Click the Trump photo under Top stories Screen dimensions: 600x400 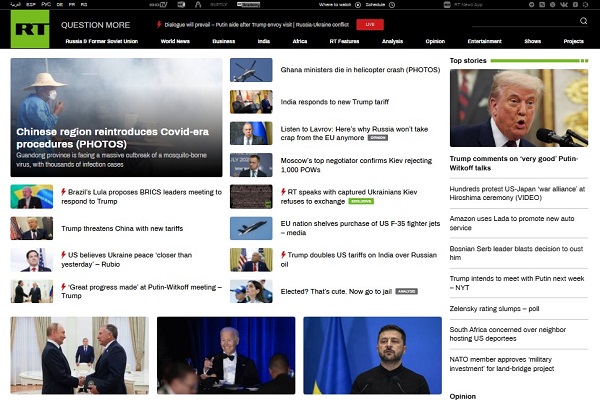click(x=519, y=108)
